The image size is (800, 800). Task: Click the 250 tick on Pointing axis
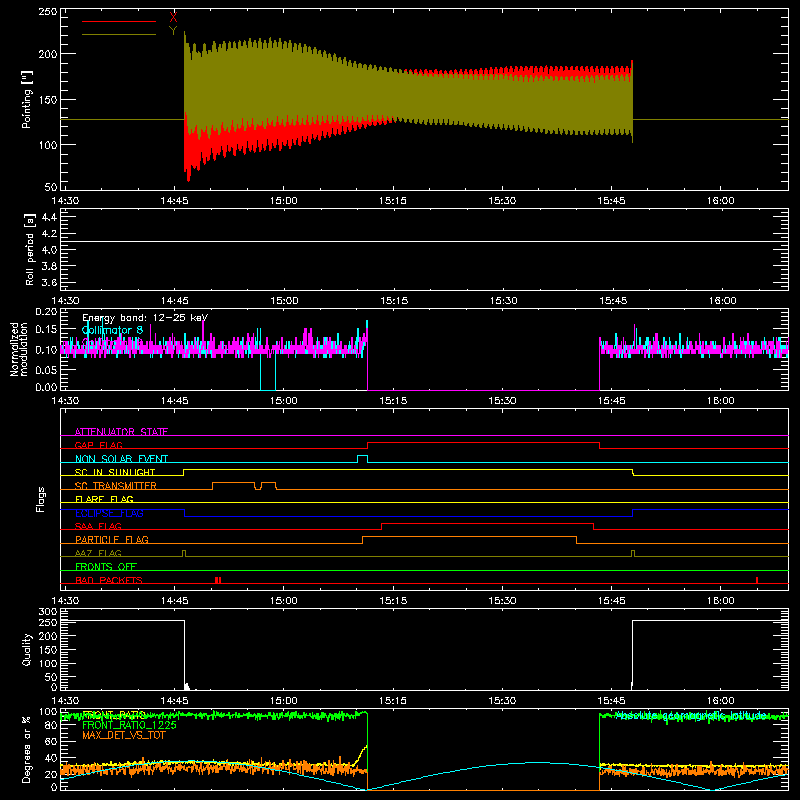(x=48, y=12)
